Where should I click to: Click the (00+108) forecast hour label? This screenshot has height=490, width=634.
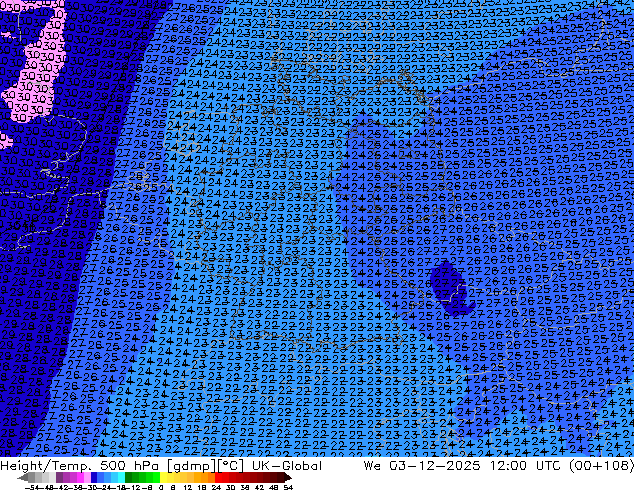(601, 466)
